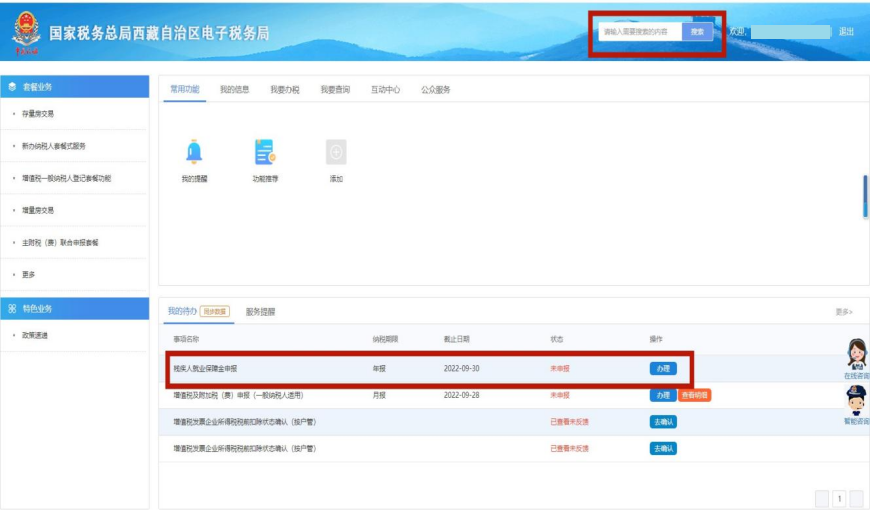Image resolution: width=870 pixels, height=510 pixels.
Task: Open 在线咨询 customer service avatar
Action: click(x=856, y=355)
